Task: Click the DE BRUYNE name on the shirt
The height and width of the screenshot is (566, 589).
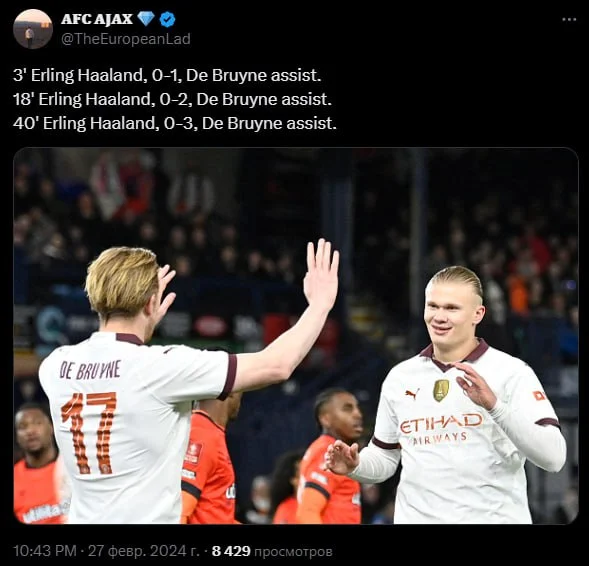Action: click(90, 370)
